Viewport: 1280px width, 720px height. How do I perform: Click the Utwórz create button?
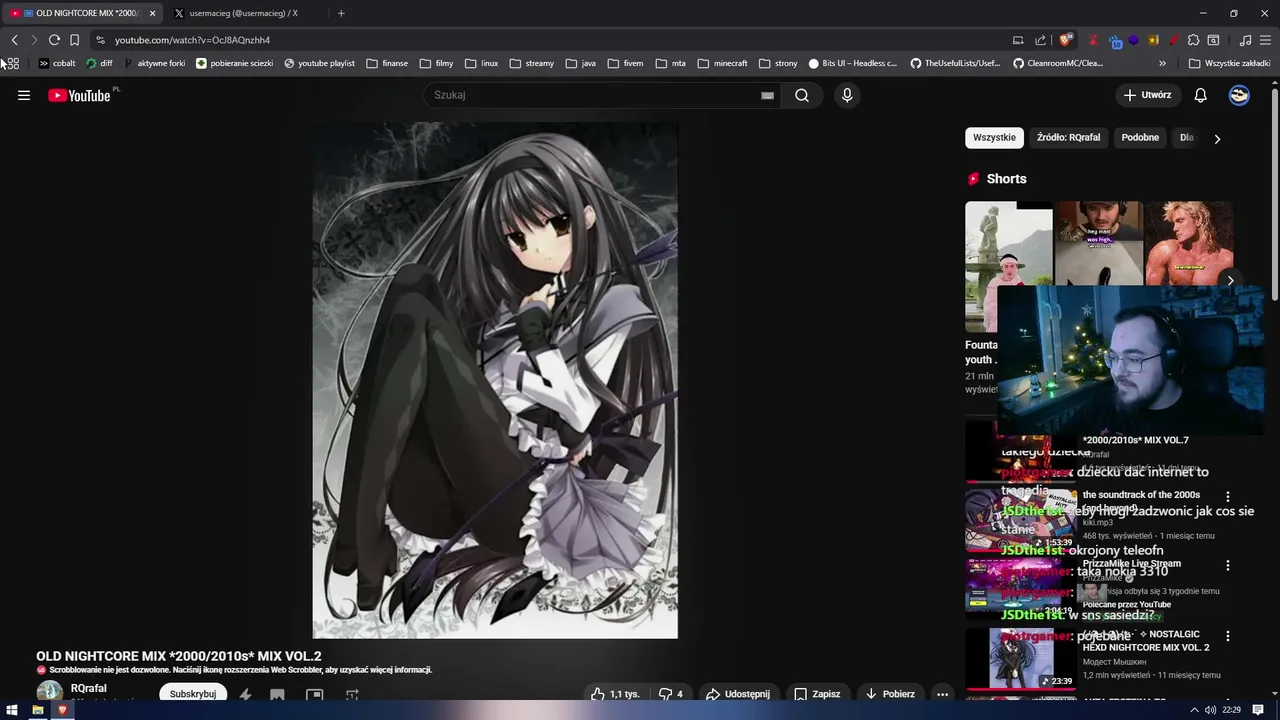coord(1147,95)
